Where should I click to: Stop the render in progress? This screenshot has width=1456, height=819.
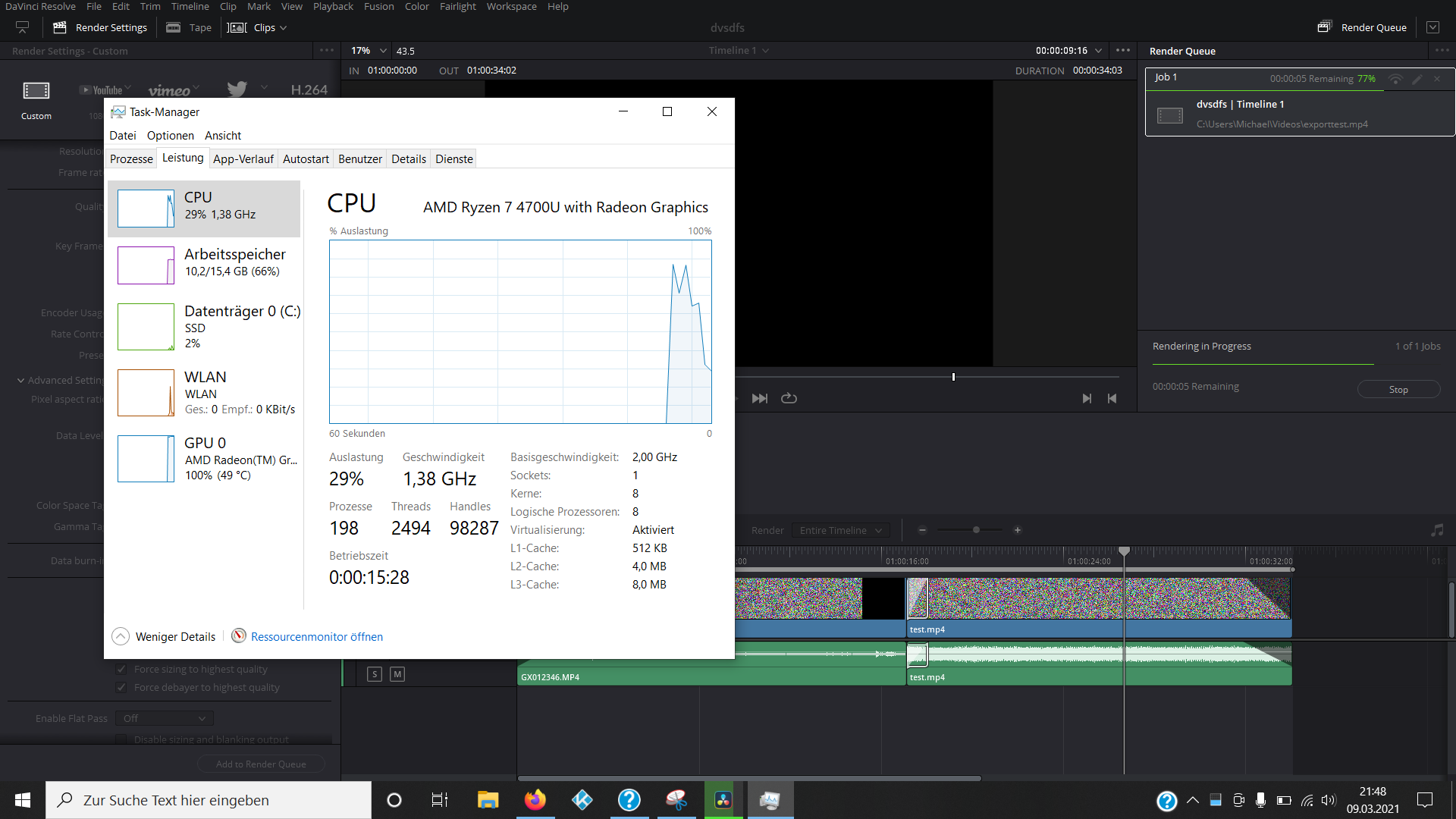point(1398,389)
